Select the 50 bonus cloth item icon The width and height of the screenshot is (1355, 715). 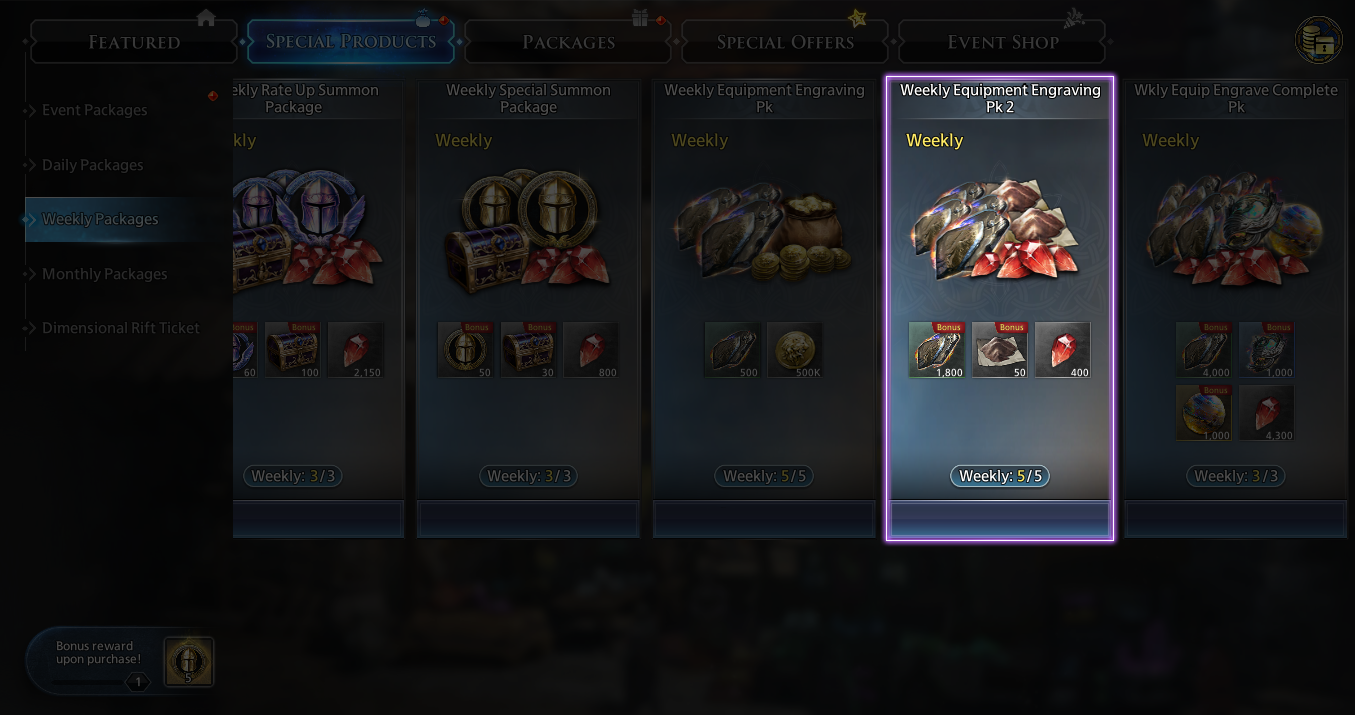pyautogui.click(x=1000, y=350)
